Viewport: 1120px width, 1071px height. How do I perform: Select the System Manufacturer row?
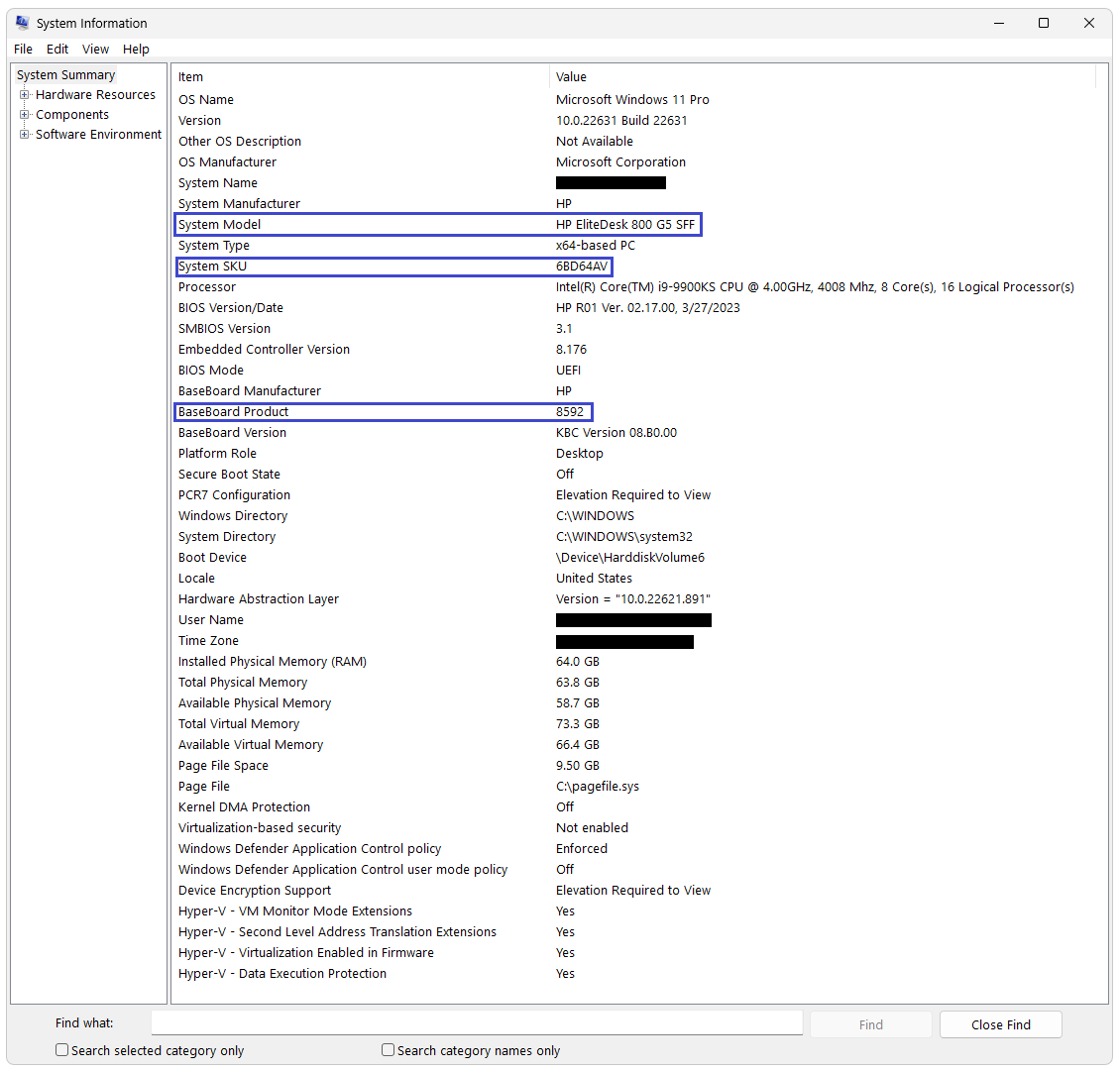click(x=633, y=203)
